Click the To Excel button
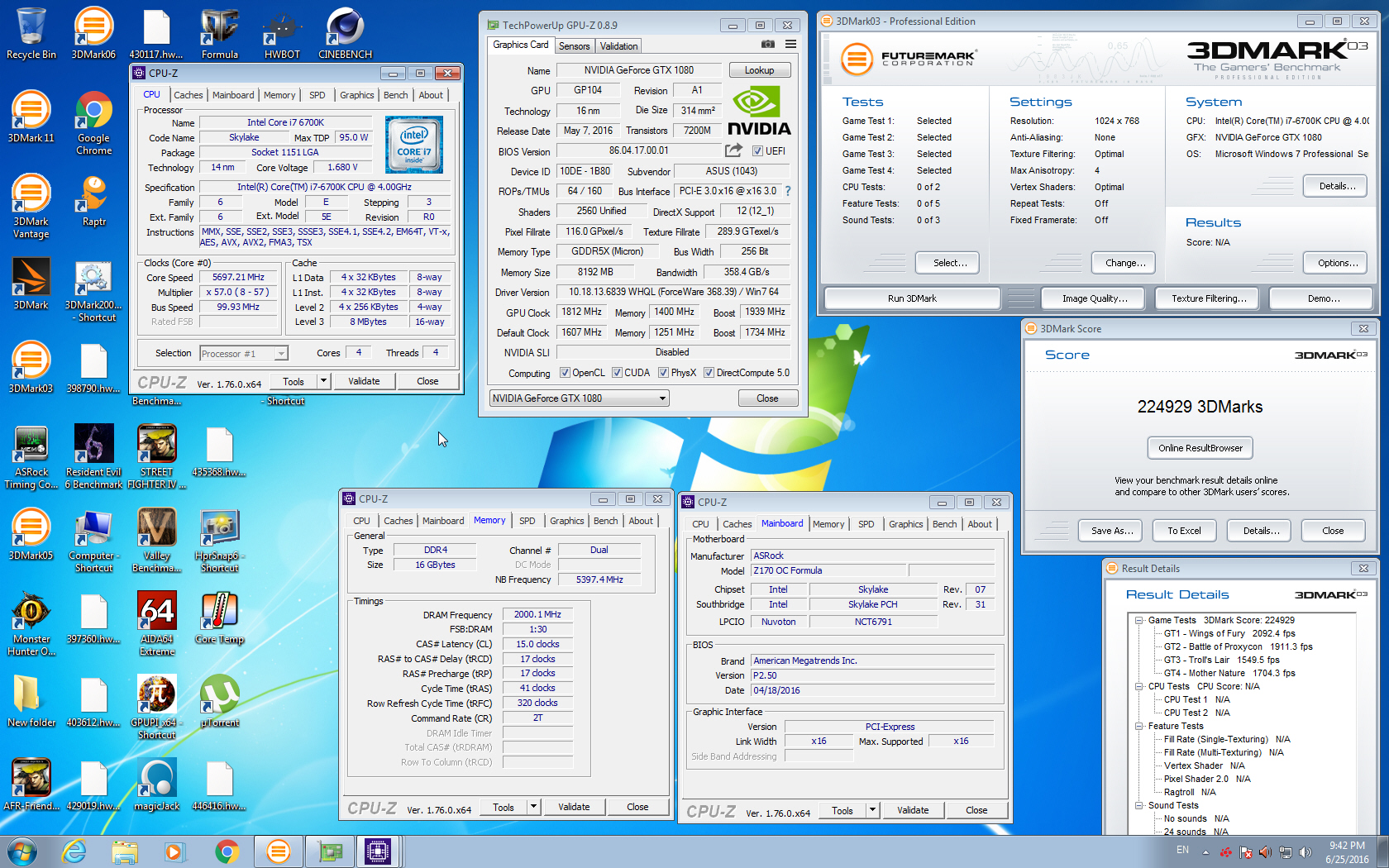 1184,531
